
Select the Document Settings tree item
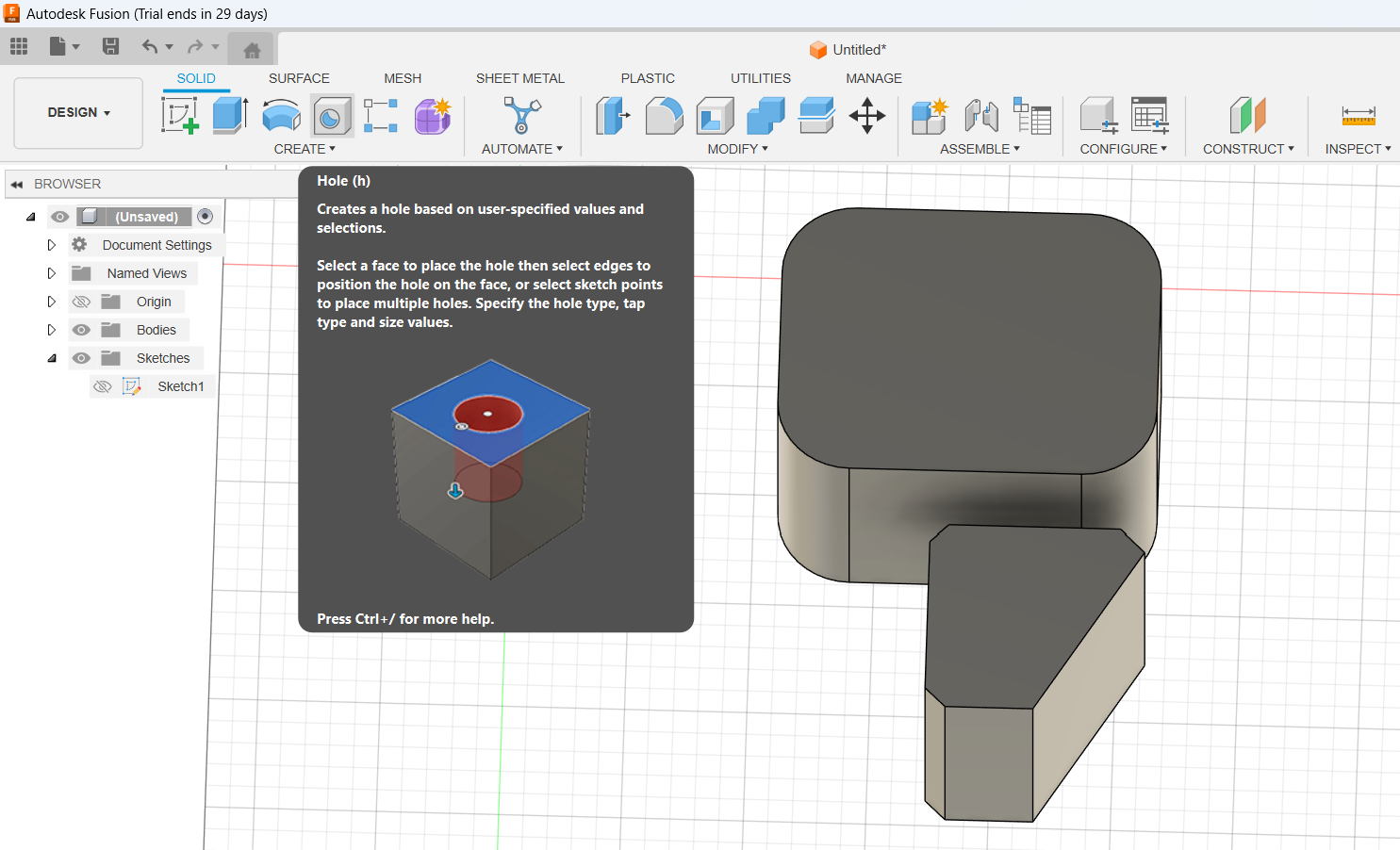click(157, 245)
